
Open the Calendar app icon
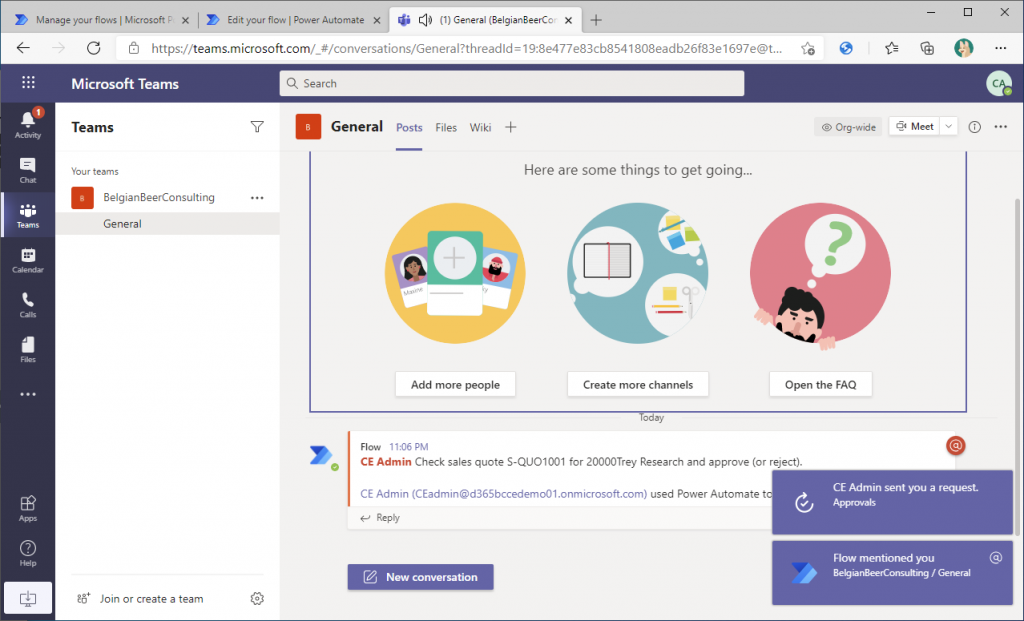[x=27, y=260]
